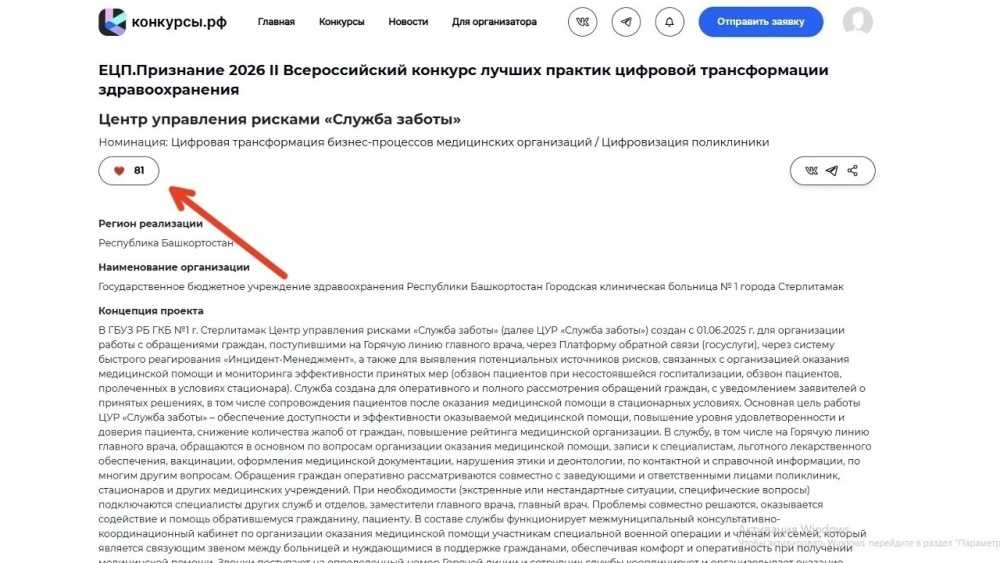The width and height of the screenshot is (1000, 563).
Task: Open the конкурсы.рф site name link
Action: 179,22
